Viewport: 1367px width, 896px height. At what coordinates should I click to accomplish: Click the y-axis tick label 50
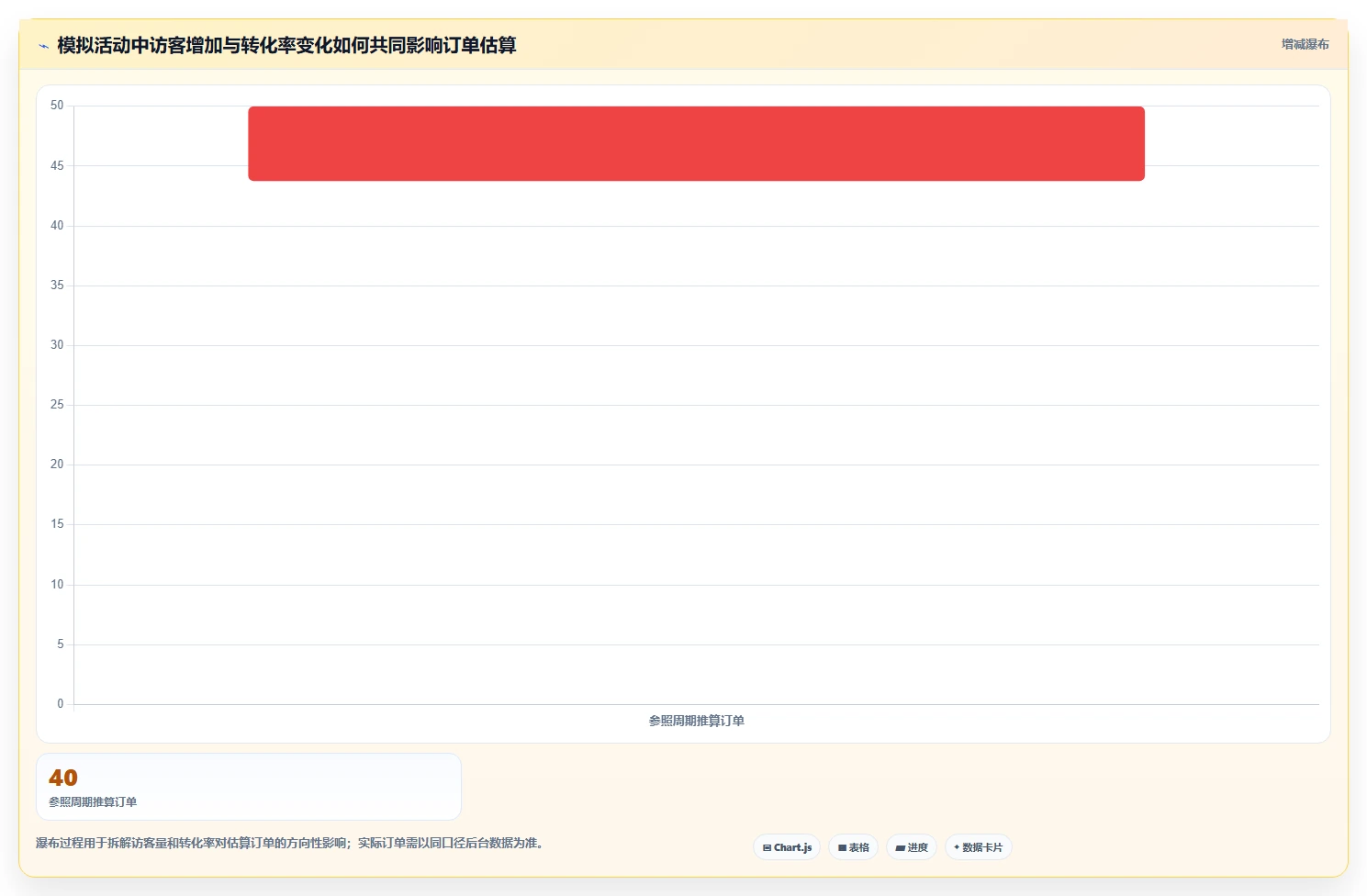click(57, 106)
